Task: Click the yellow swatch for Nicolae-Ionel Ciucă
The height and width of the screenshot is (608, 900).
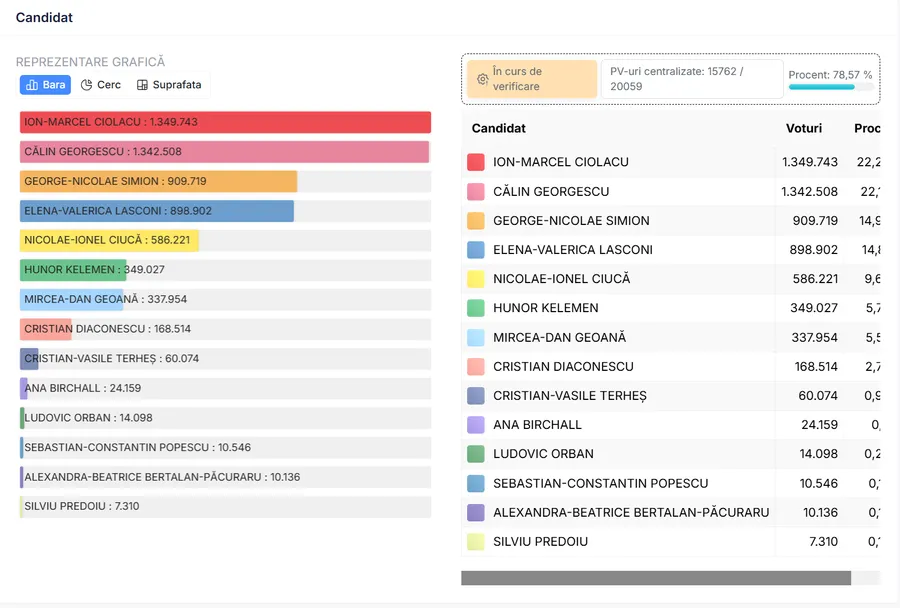Action: click(x=476, y=279)
